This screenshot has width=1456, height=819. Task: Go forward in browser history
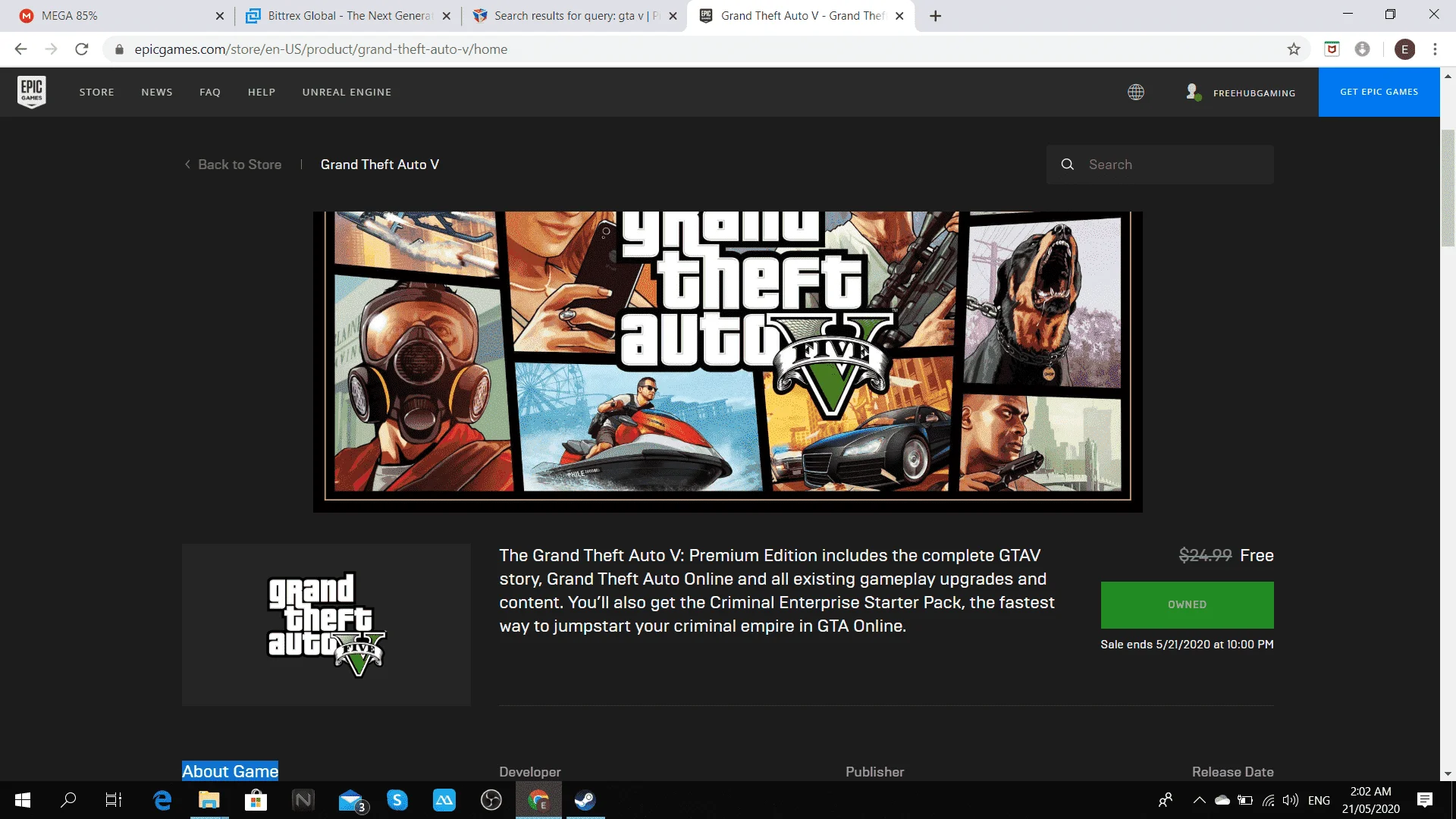click(x=51, y=49)
